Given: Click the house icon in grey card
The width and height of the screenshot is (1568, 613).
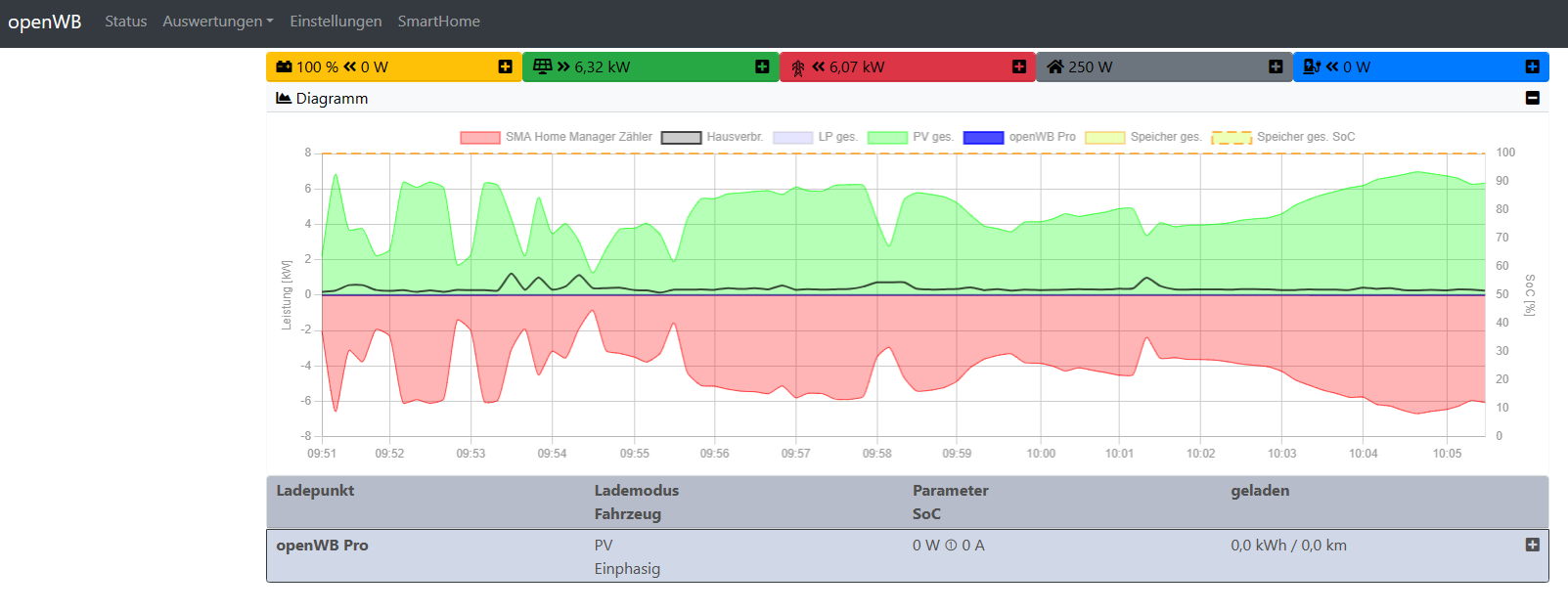Looking at the screenshot, I should click(1055, 66).
